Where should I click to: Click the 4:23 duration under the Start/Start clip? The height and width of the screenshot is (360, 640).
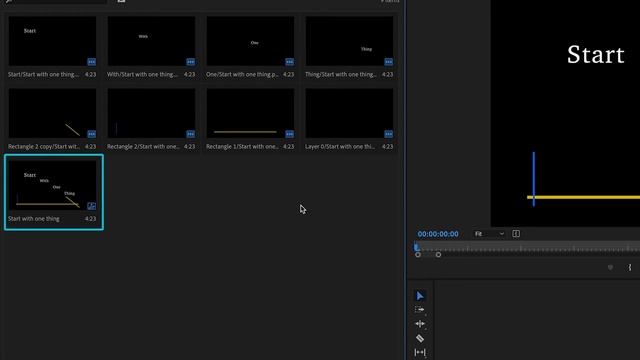tap(91, 74)
